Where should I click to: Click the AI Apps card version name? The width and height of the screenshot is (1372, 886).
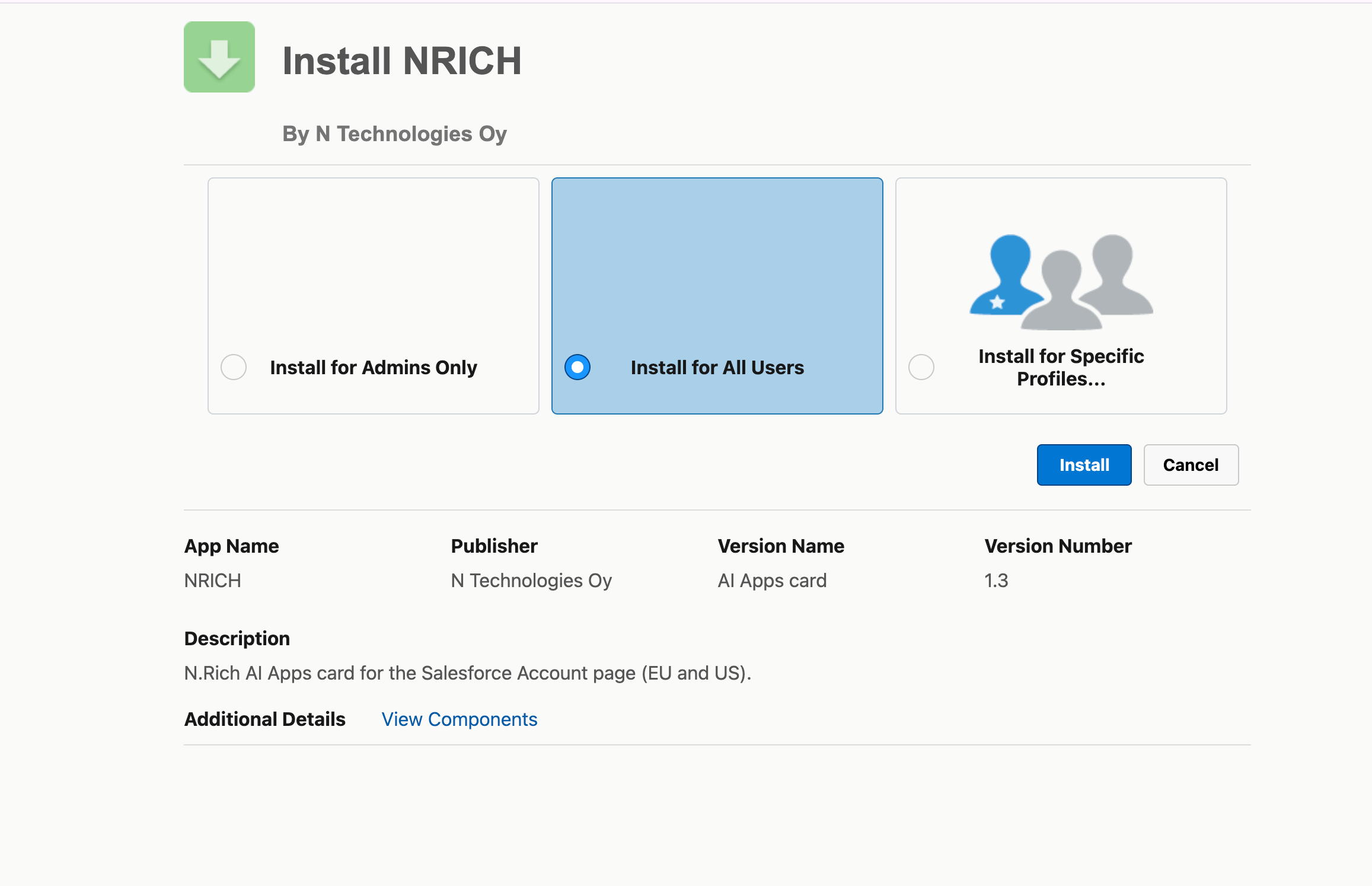(x=772, y=581)
